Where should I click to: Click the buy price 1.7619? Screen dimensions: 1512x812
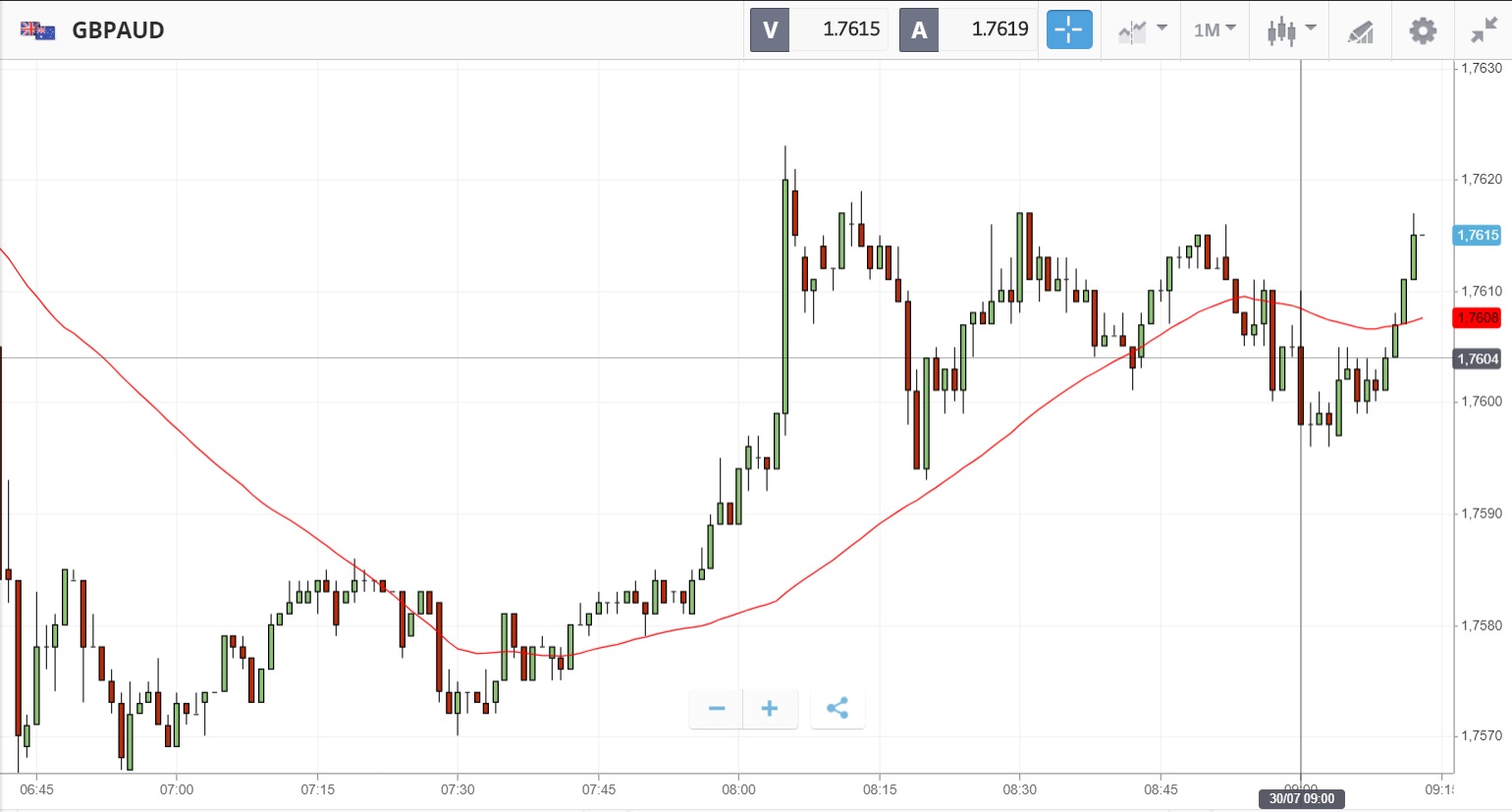click(999, 29)
